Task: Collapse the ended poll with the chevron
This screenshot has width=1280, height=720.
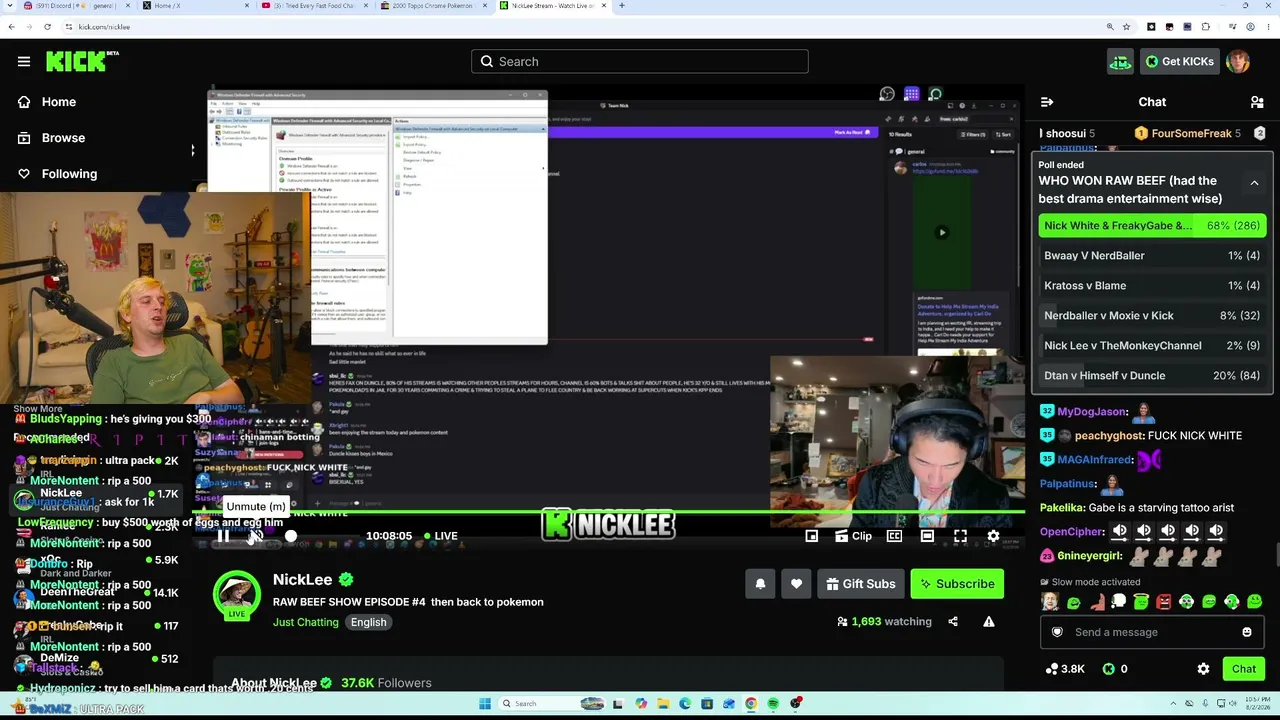Action: click(x=1254, y=183)
